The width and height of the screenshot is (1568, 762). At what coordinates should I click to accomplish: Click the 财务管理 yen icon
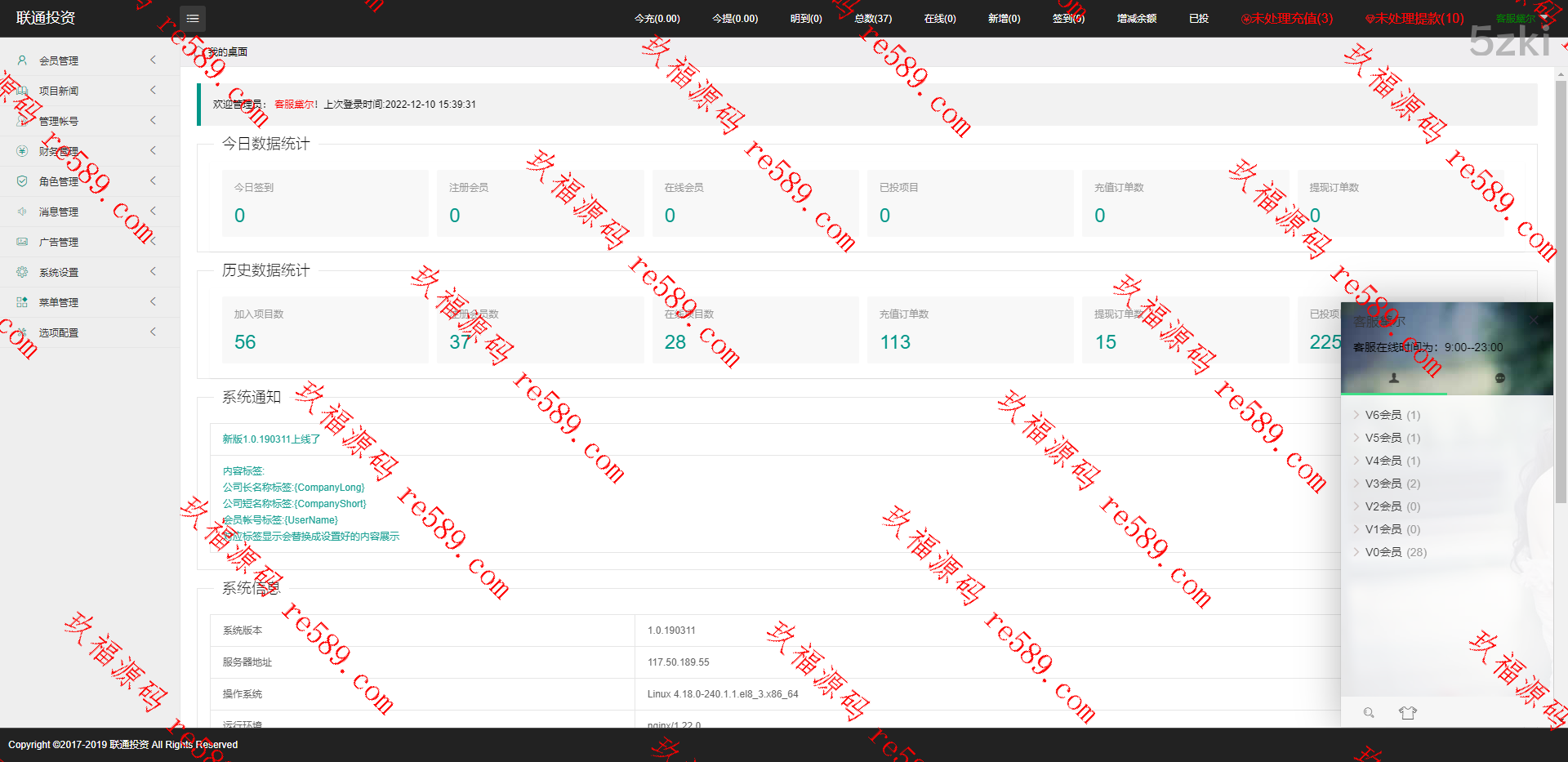click(x=22, y=151)
